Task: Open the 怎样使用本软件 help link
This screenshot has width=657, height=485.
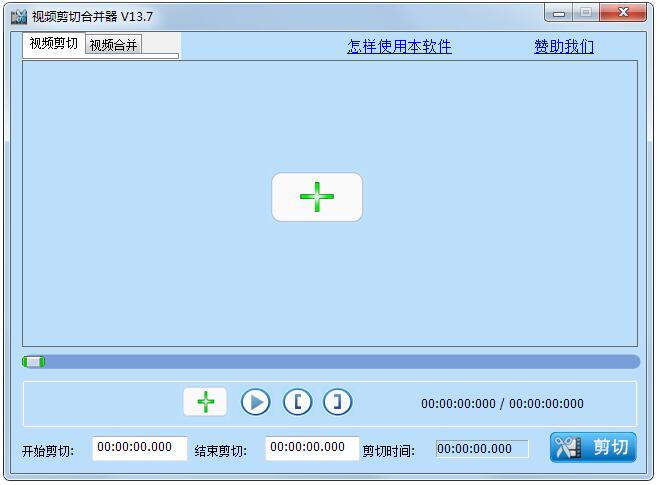Action: (399, 46)
